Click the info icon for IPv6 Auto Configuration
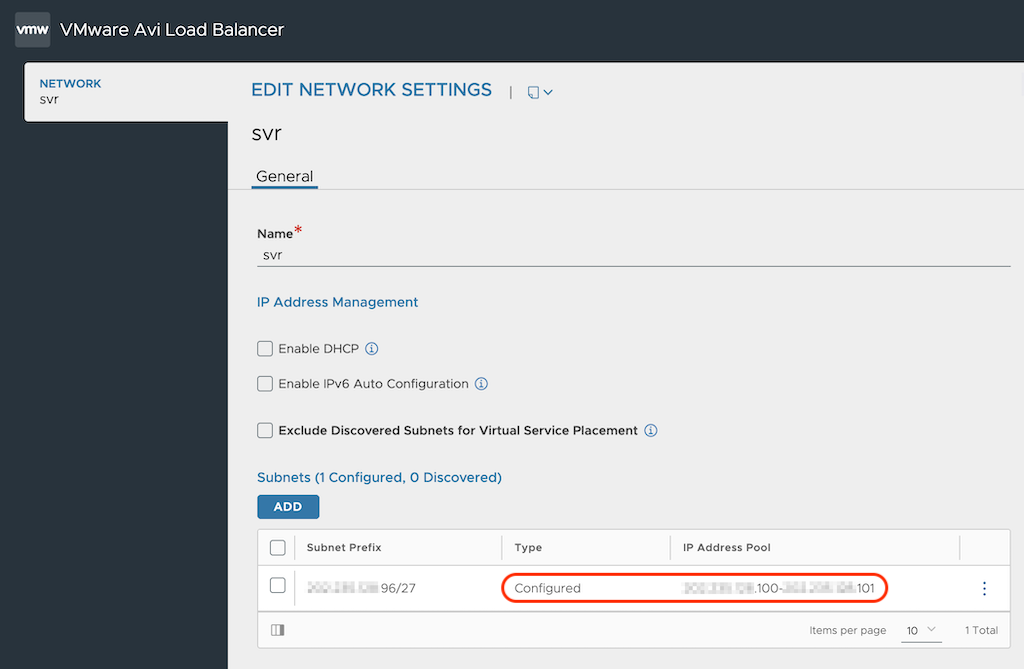The width and height of the screenshot is (1024, 669). pyautogui.click(x=481, y=384)
